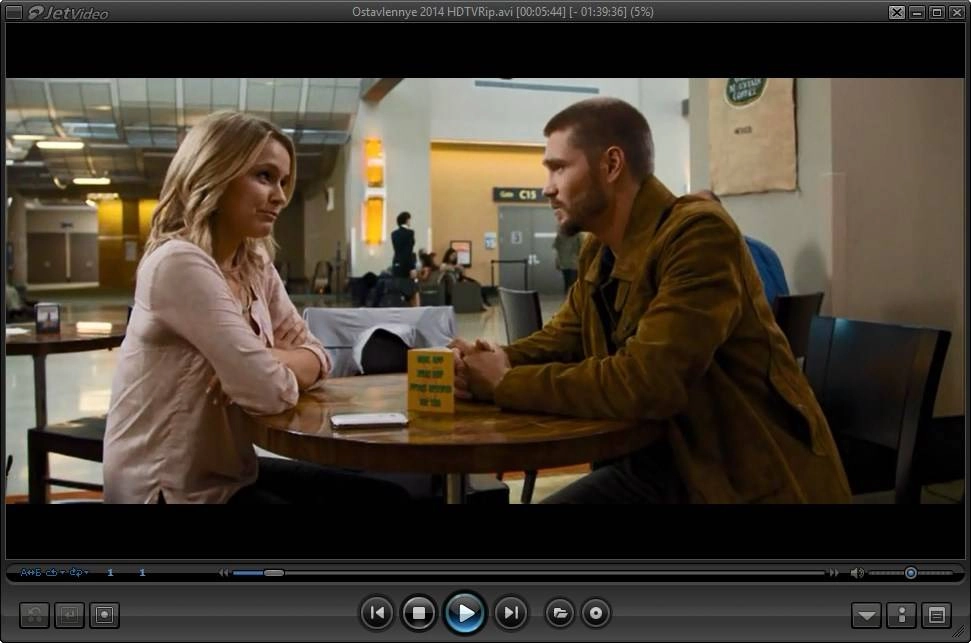Image resolution: width=971 pixels, height=643 pixels.
Task: Skip to the next track
Action: point(511,613)
